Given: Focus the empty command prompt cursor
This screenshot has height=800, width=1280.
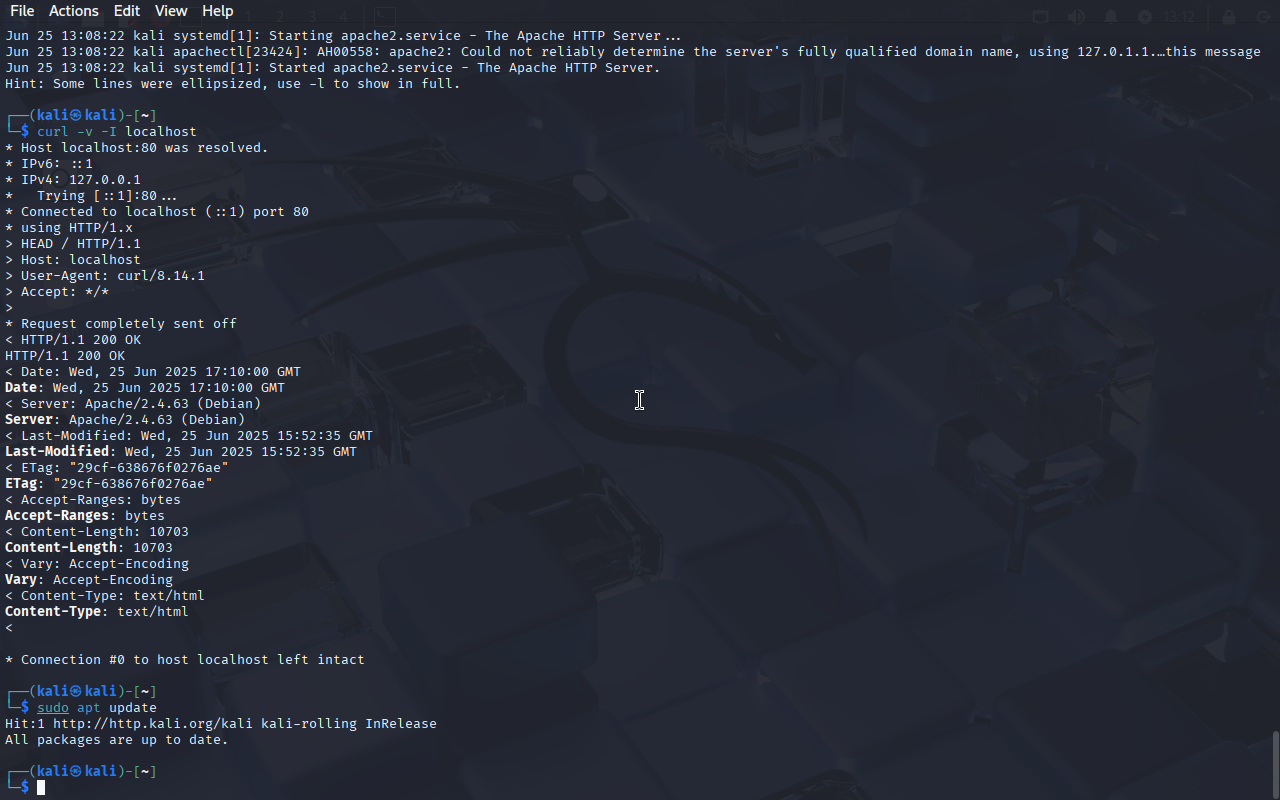Looking at the screenshot, I should [x=41, y=788].
